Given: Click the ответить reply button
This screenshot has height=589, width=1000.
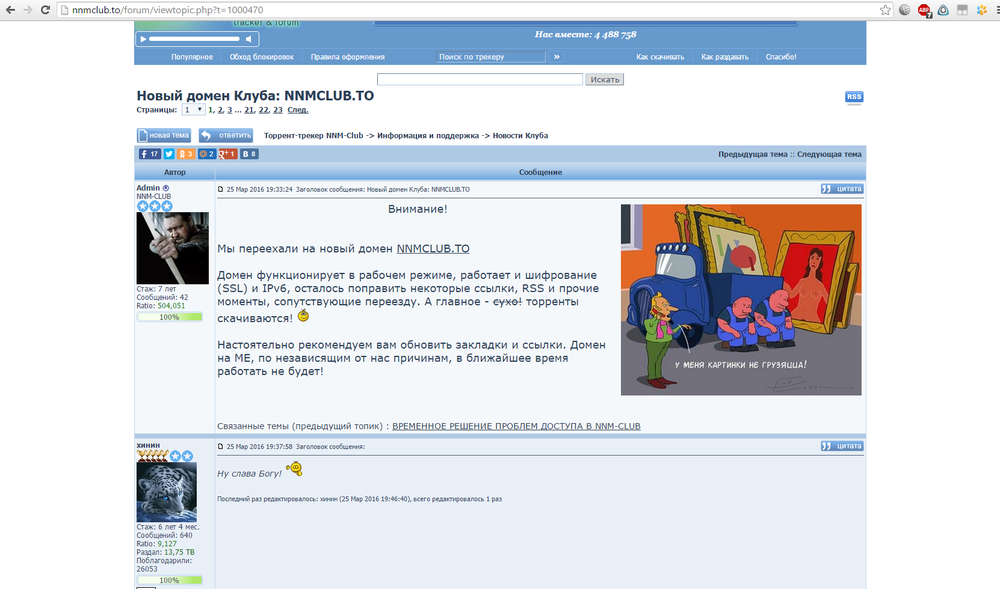Looking at the screenshot, I should coord(226,135).
